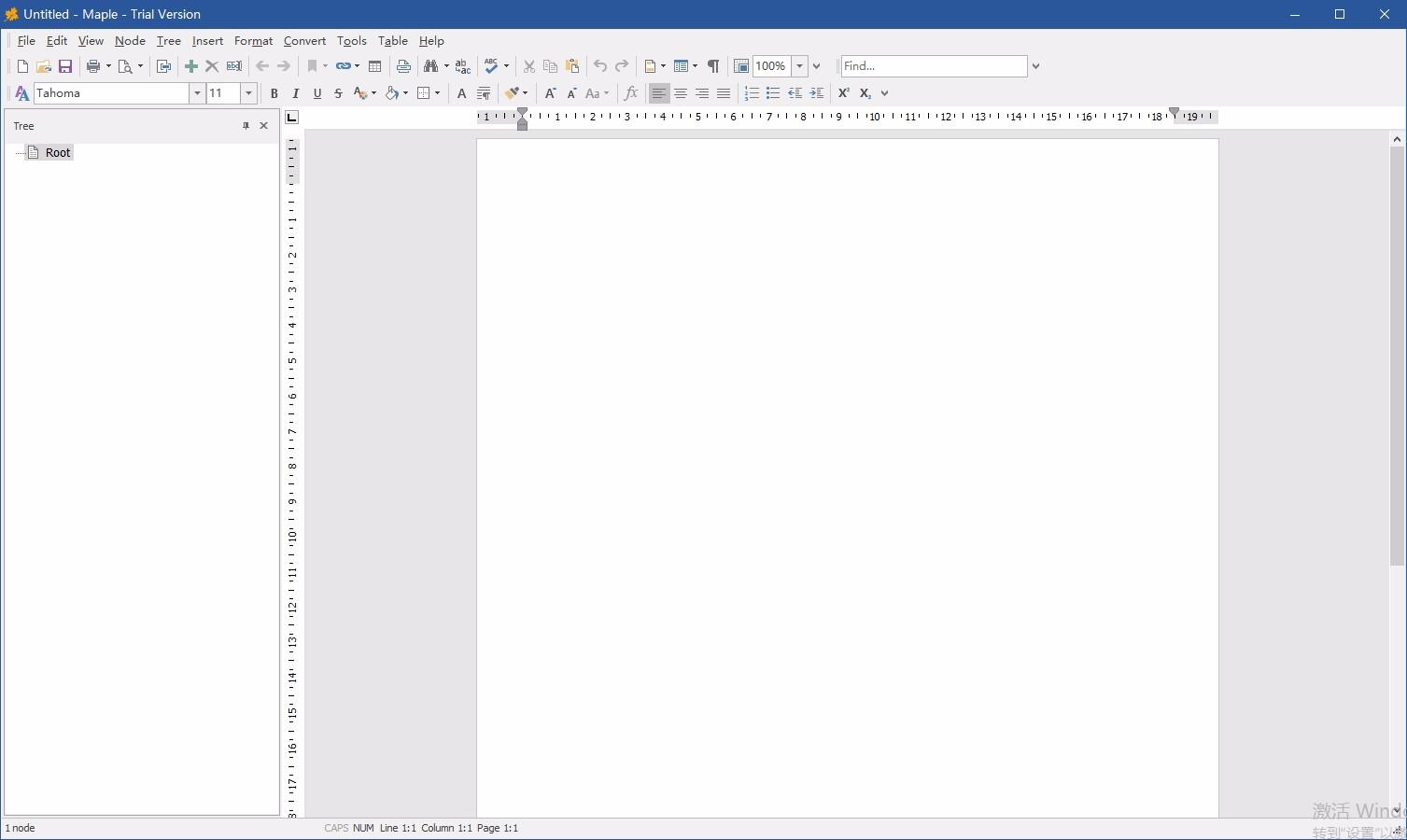The width and height of the screenshot is (1407, 840).
Task: Close the Tree panel
Action: 264,126
